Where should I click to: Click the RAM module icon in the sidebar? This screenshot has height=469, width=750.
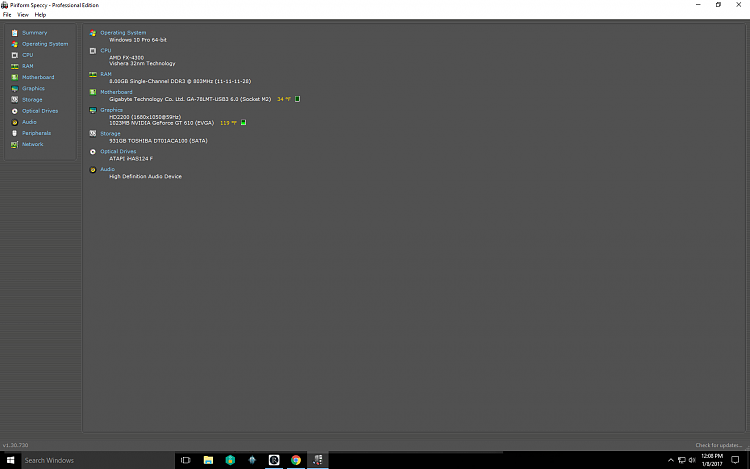(14, 66)
